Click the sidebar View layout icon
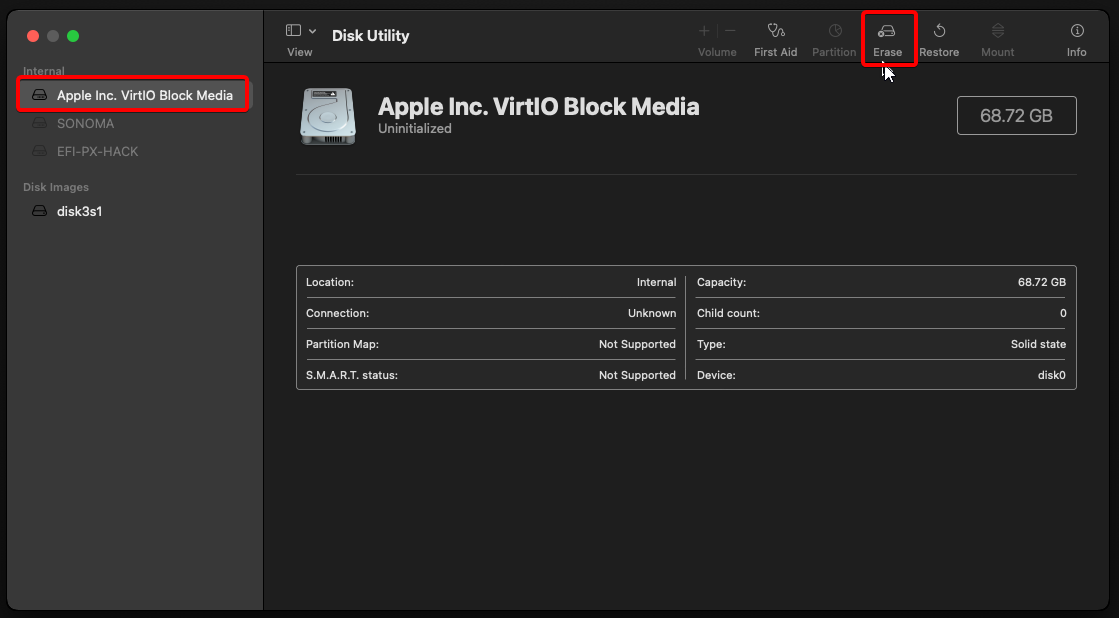 pyautogui.click(x=293, y=31)
